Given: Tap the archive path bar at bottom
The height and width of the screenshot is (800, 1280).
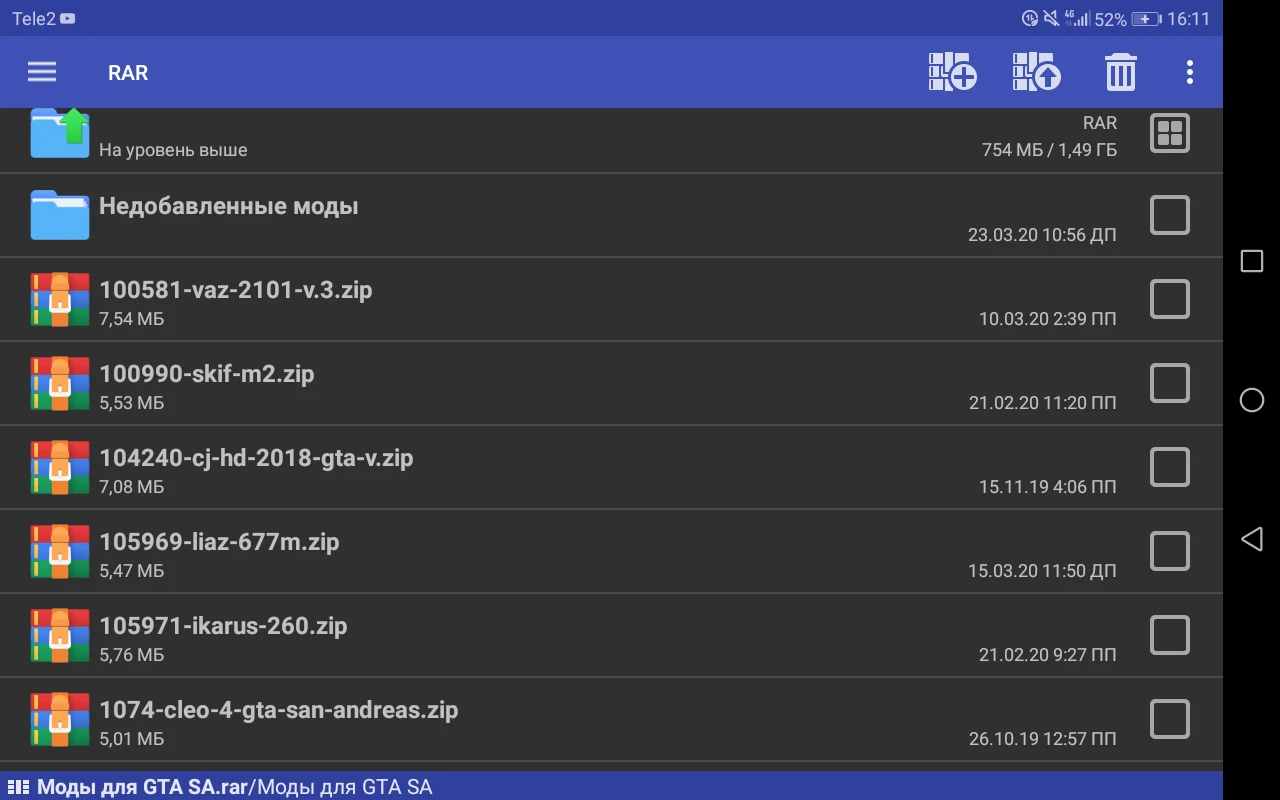Looking at the screenshot, I should pos(611,786).
